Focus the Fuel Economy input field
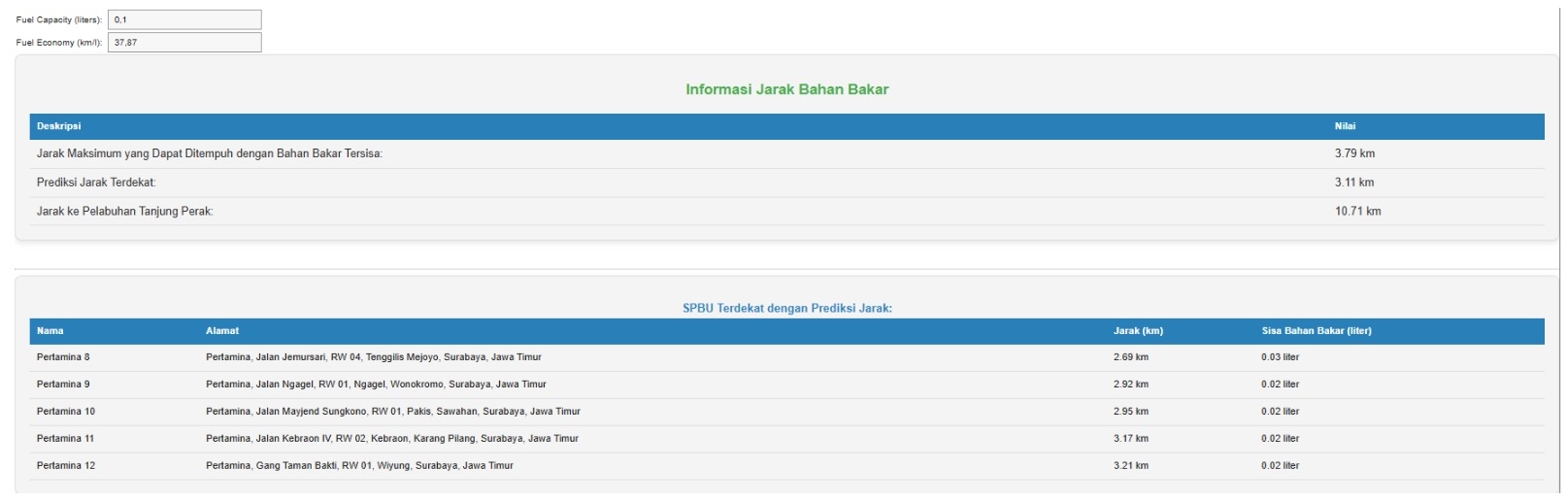The image size is (1568, 502). 184,43
